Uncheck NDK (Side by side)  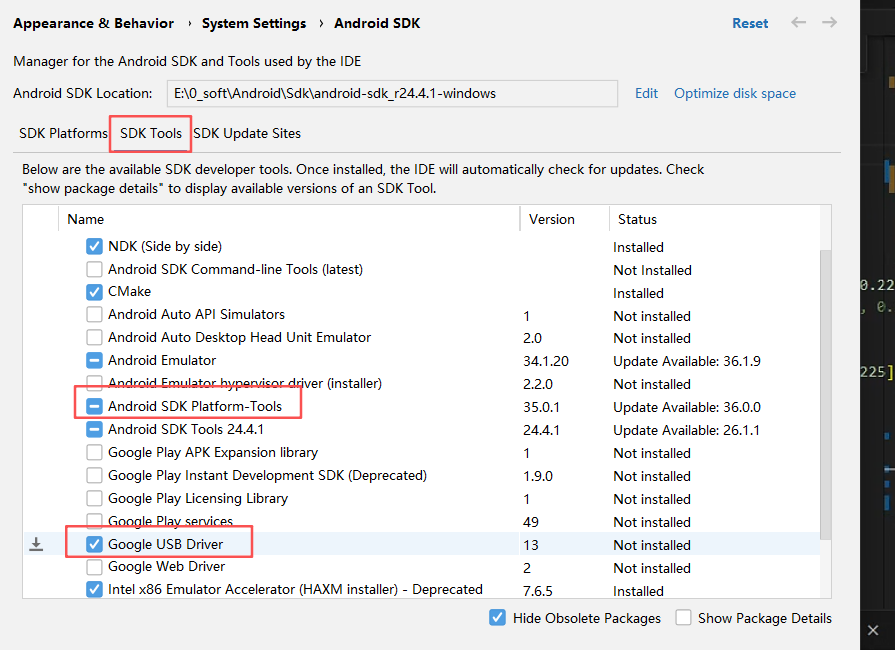94,246
